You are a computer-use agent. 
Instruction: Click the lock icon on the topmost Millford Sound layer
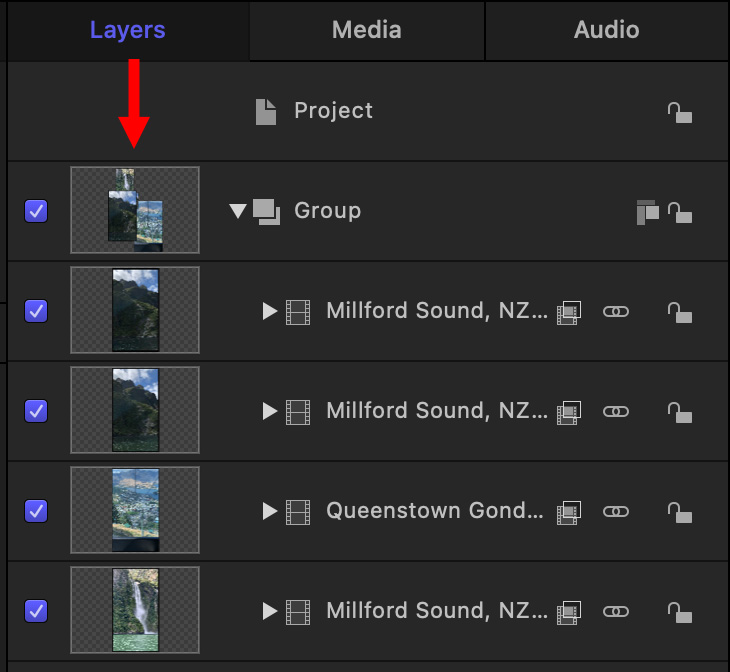pos(680,311)
